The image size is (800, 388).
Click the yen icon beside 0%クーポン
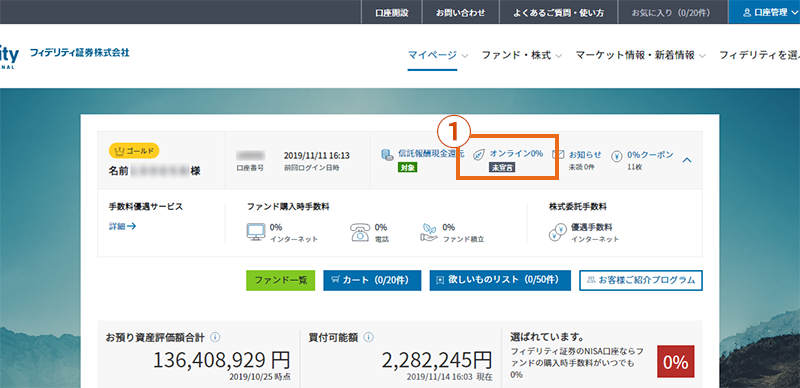pyautogui.click(x=617, y=155)
